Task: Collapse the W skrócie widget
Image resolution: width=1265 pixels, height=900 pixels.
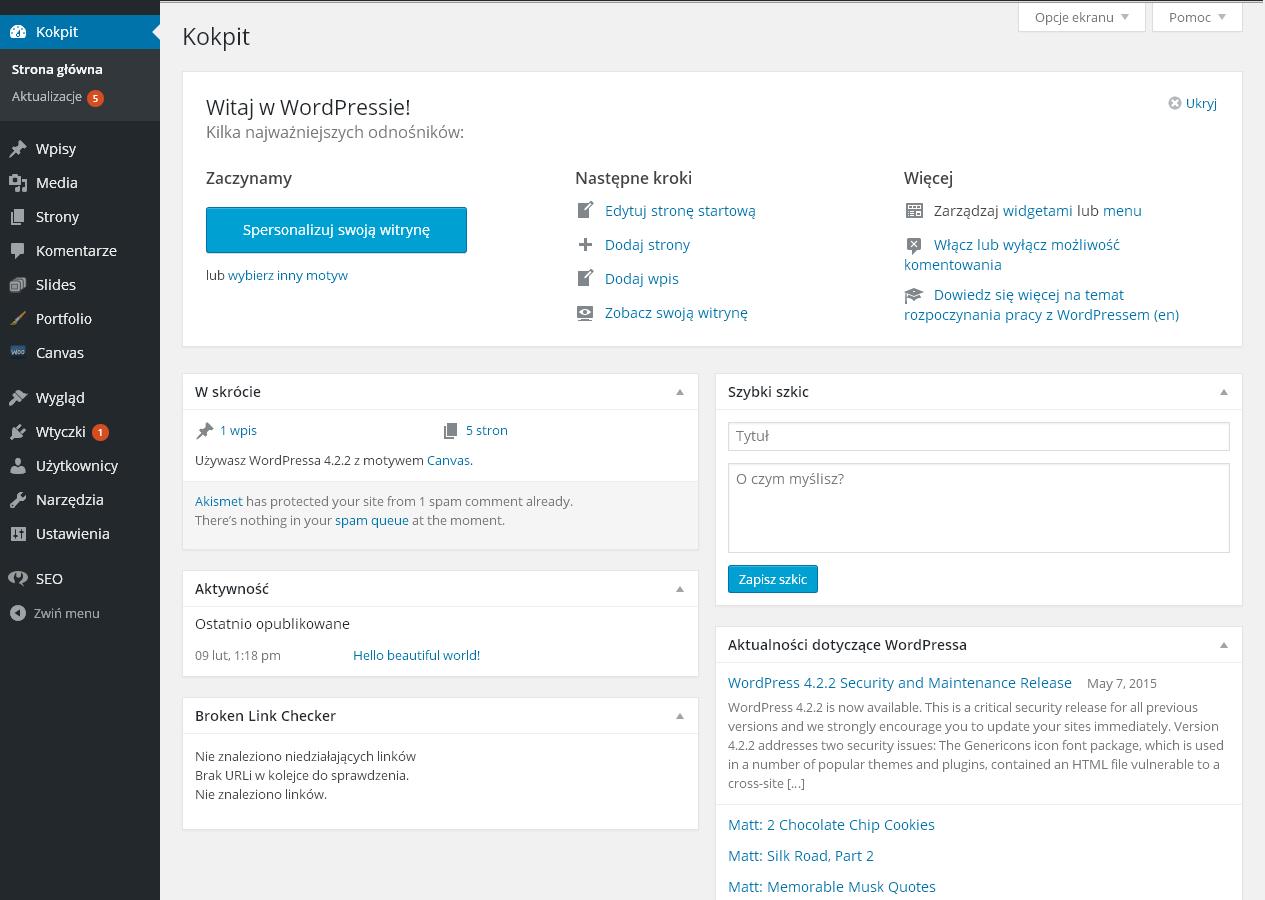Action: point(680,392)
